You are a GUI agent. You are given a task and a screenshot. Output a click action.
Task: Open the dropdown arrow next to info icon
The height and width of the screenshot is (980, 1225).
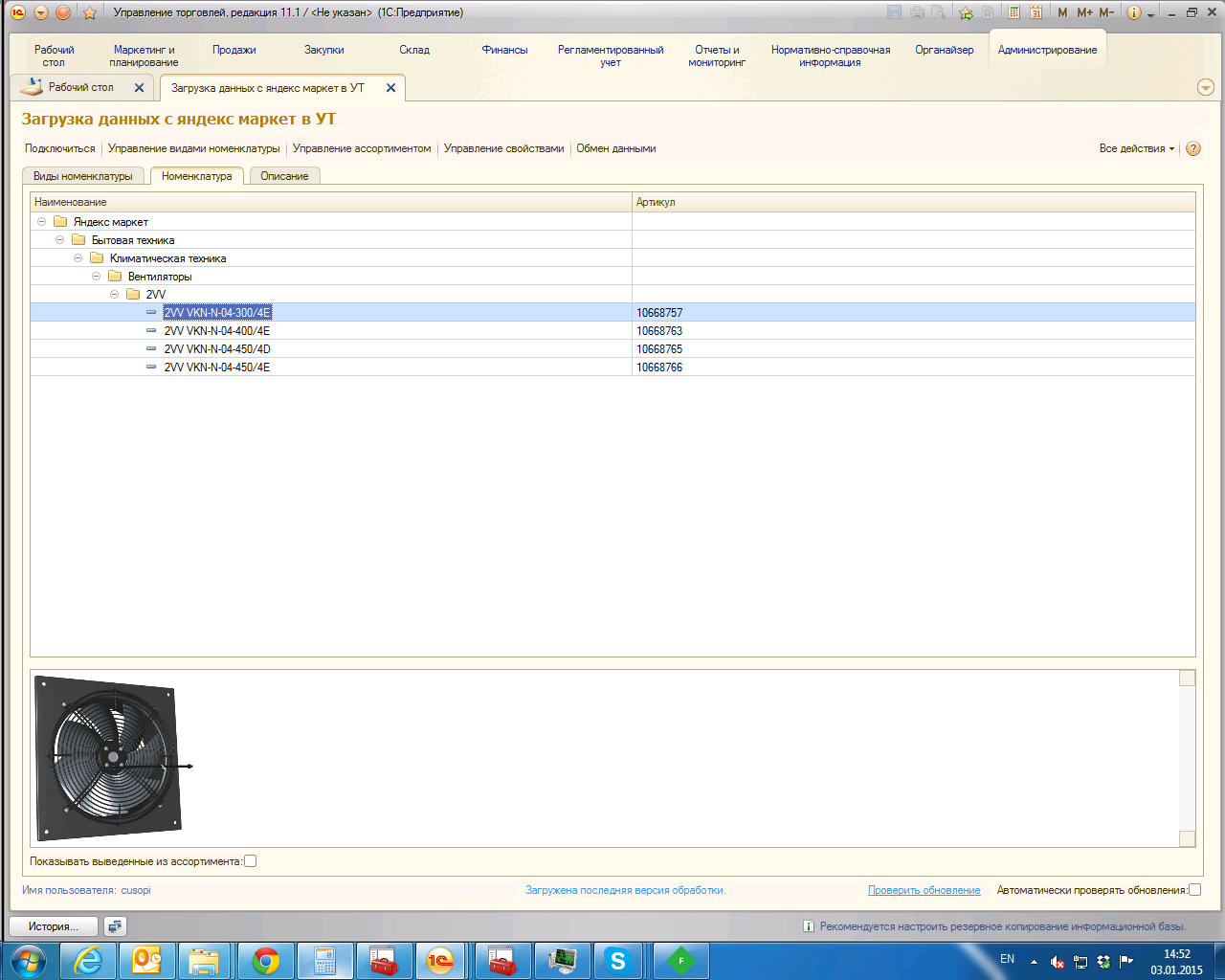click(1151, 13)
